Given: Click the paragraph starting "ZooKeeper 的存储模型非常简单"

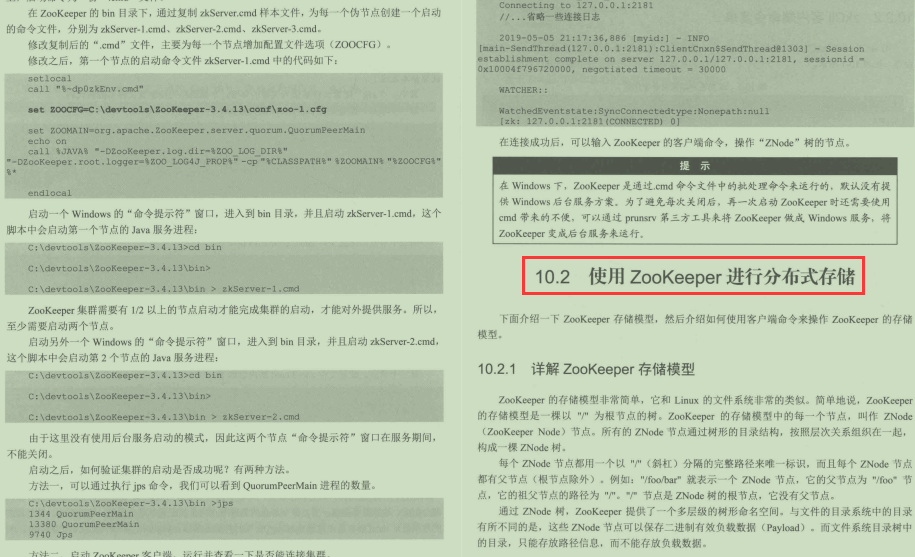Looking at the screenshot, I should point(694,424).
